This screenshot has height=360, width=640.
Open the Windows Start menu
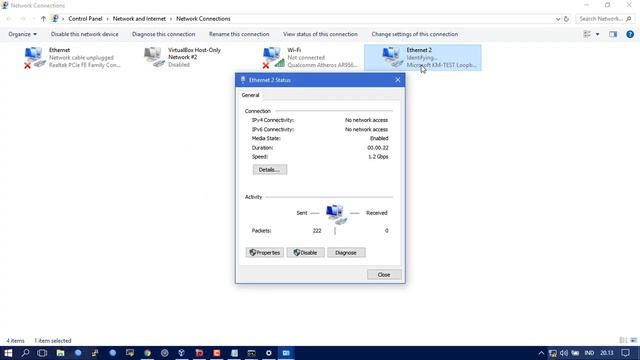click(x=8, y=353)
